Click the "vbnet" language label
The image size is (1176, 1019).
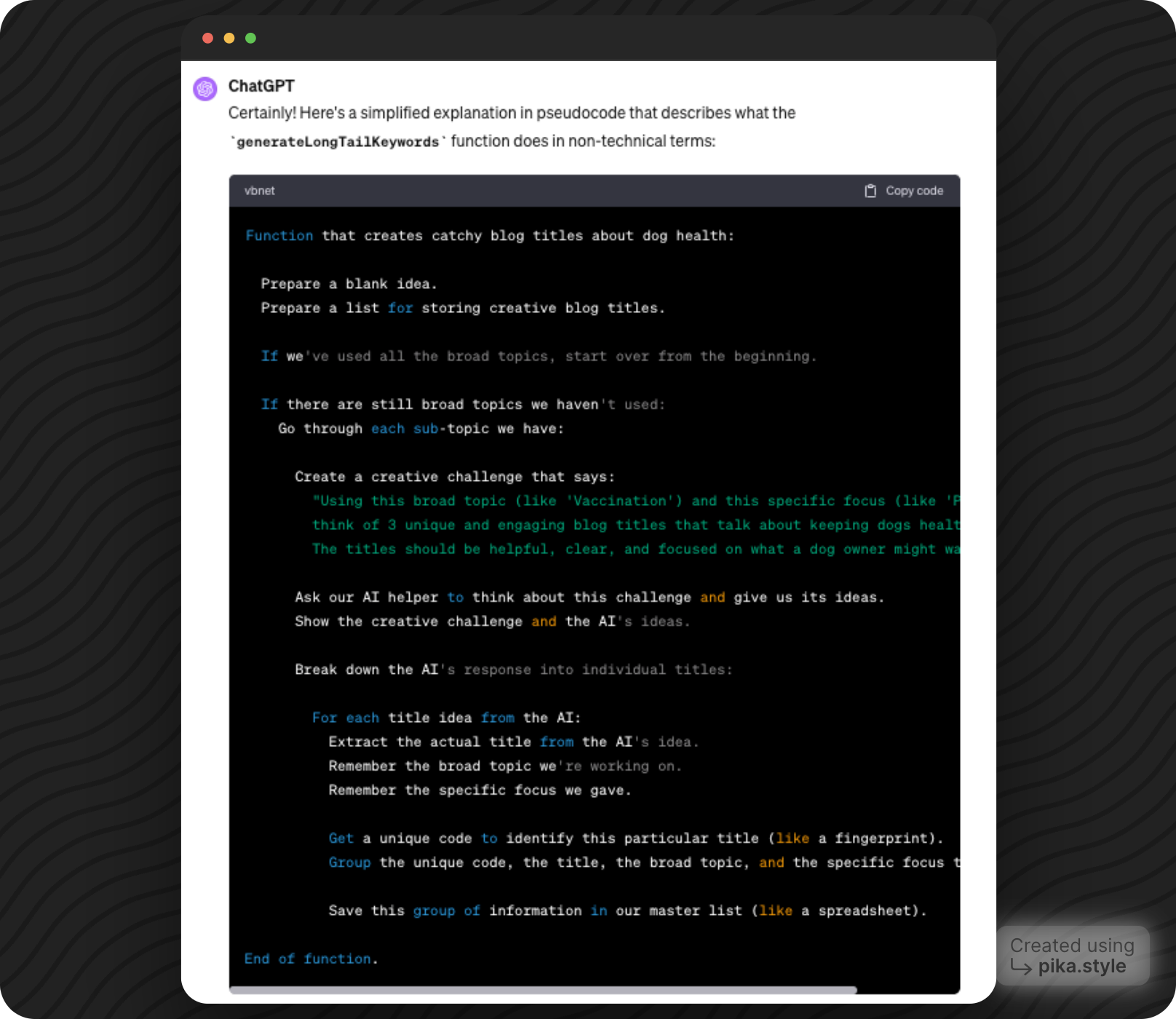pyautogui.click(x=260, y=191)
